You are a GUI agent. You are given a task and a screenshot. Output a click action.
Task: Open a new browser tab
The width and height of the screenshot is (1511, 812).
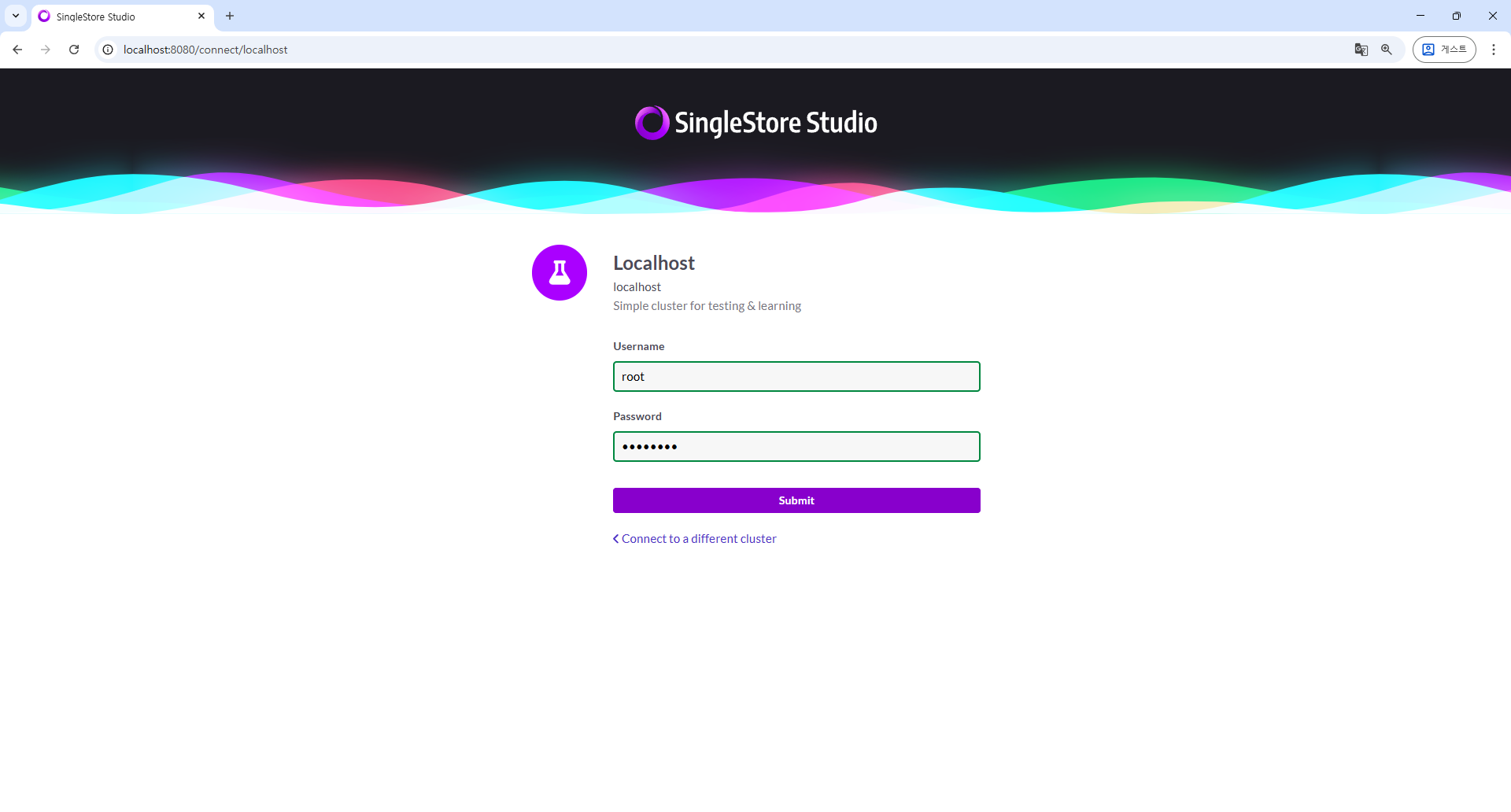pos(230,16)
